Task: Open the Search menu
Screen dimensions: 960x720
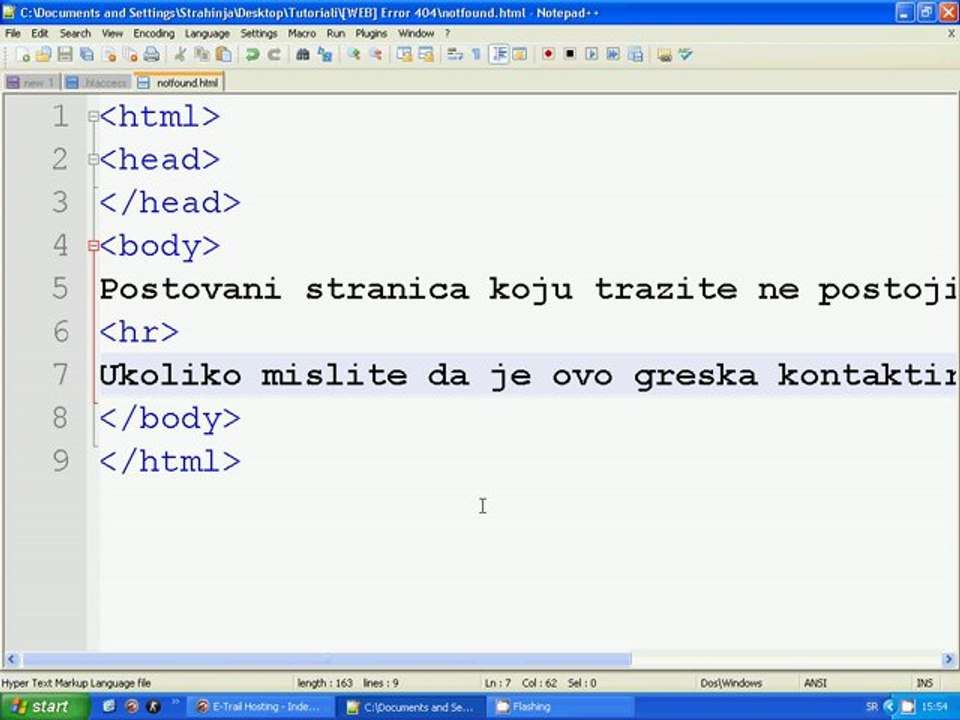Action: point(75,33)
